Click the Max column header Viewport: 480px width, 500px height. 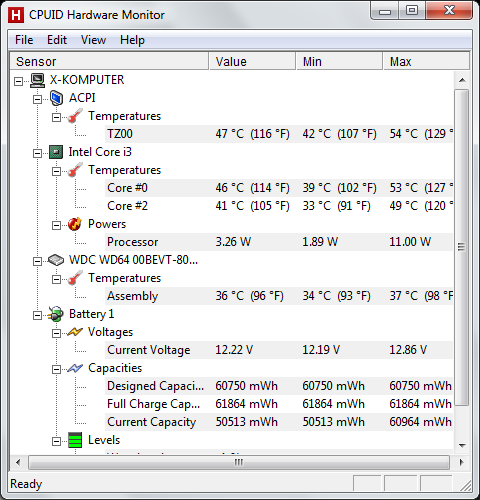point(426,61)
